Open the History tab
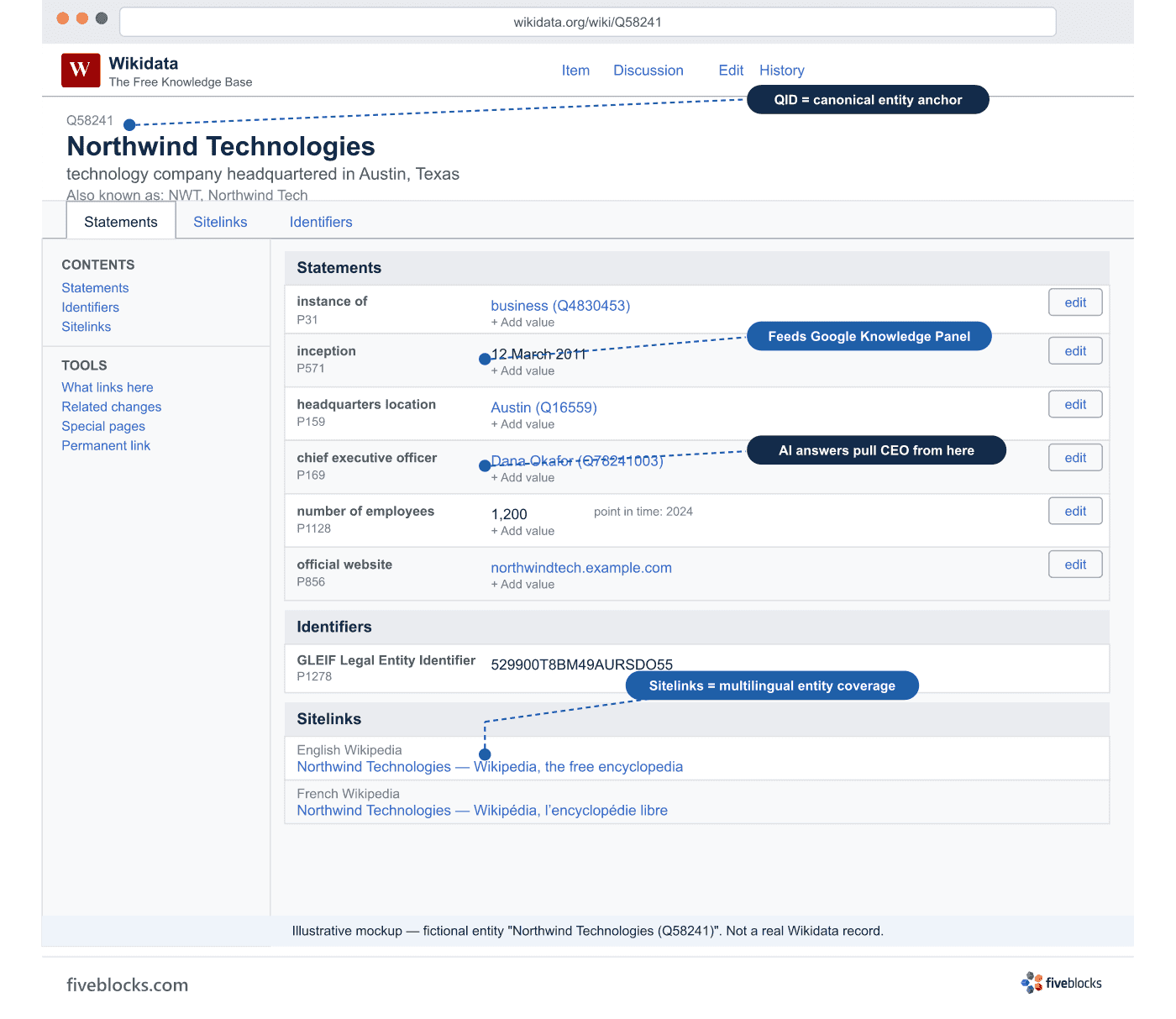The width and height of the screenshot is (1176, 1019). [x=782, y=71]
